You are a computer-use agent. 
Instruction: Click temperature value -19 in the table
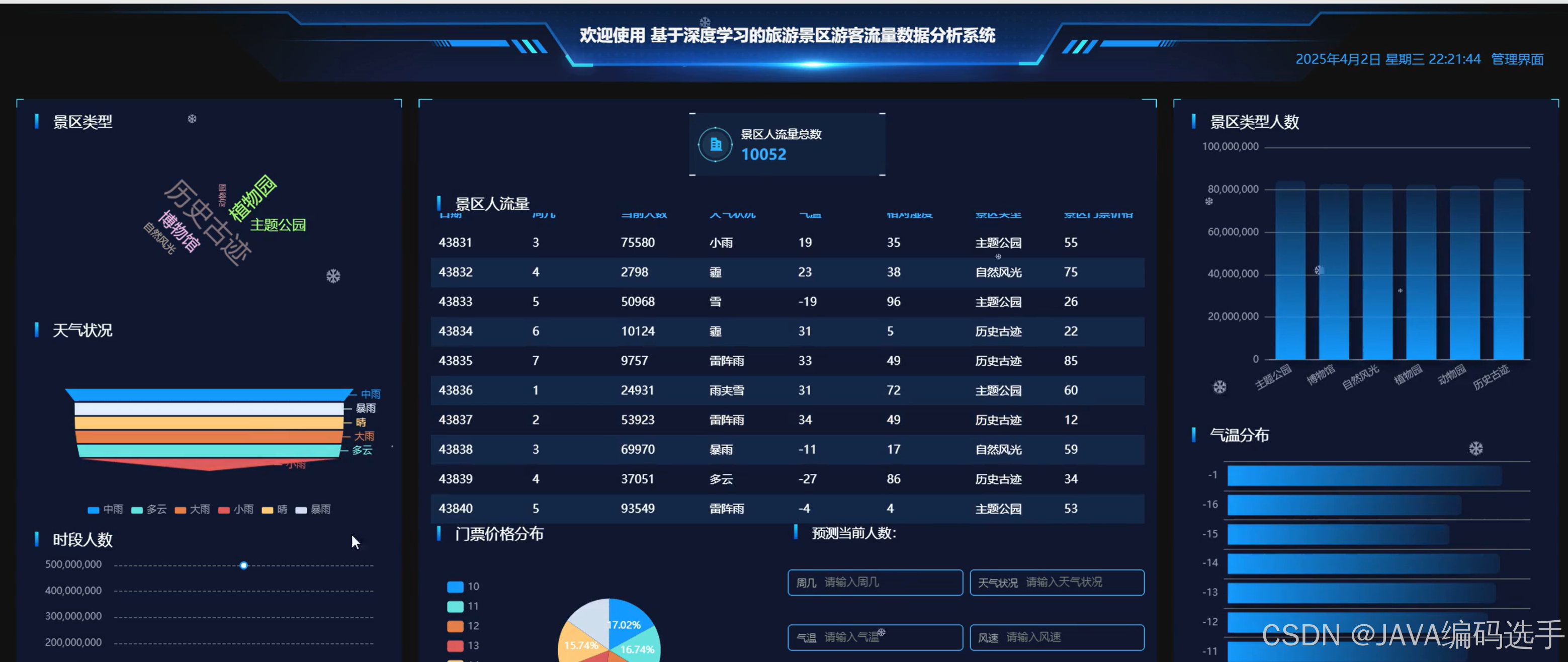point(807,301)
